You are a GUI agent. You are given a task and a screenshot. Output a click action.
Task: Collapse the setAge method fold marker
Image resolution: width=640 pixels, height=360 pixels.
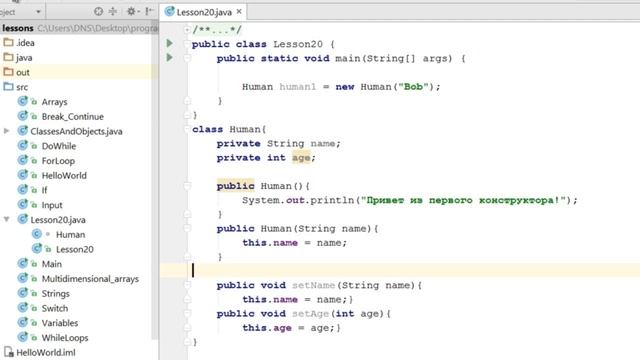click(187, 313)
